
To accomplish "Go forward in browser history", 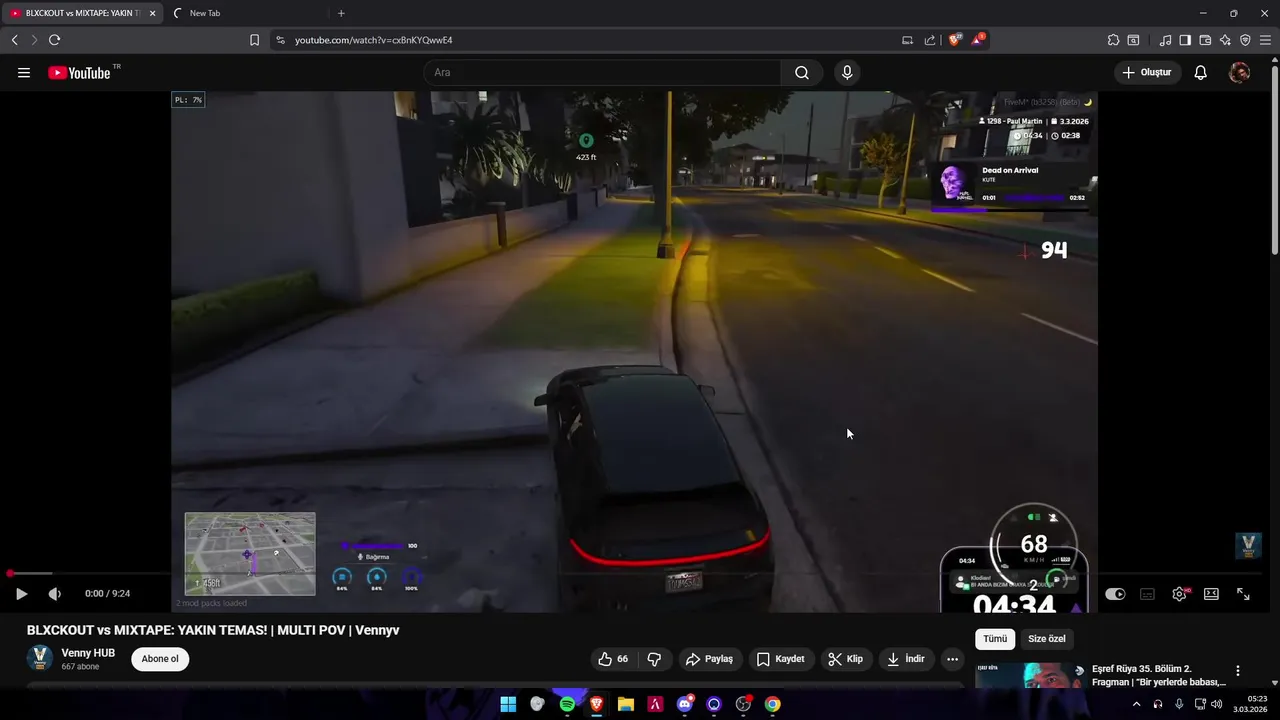I will (34, 40).
